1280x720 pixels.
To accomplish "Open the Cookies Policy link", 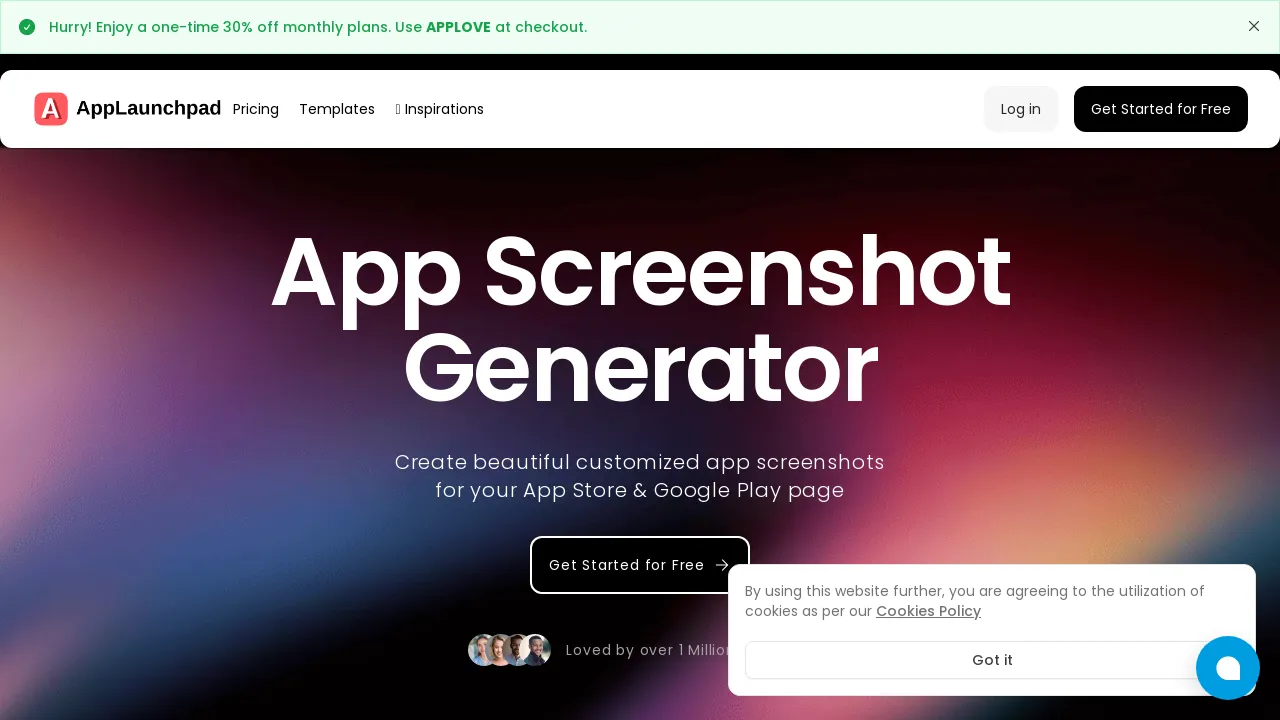I will coord(928,611).
